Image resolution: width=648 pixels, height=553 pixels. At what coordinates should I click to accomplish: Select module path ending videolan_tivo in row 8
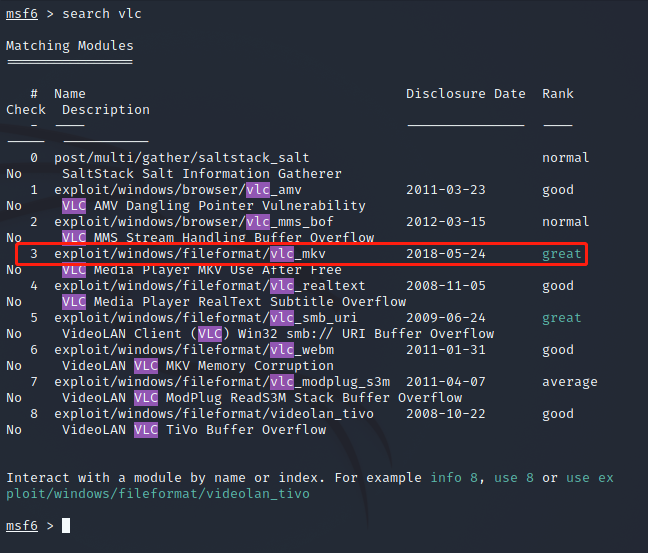(x=214, y=414)
